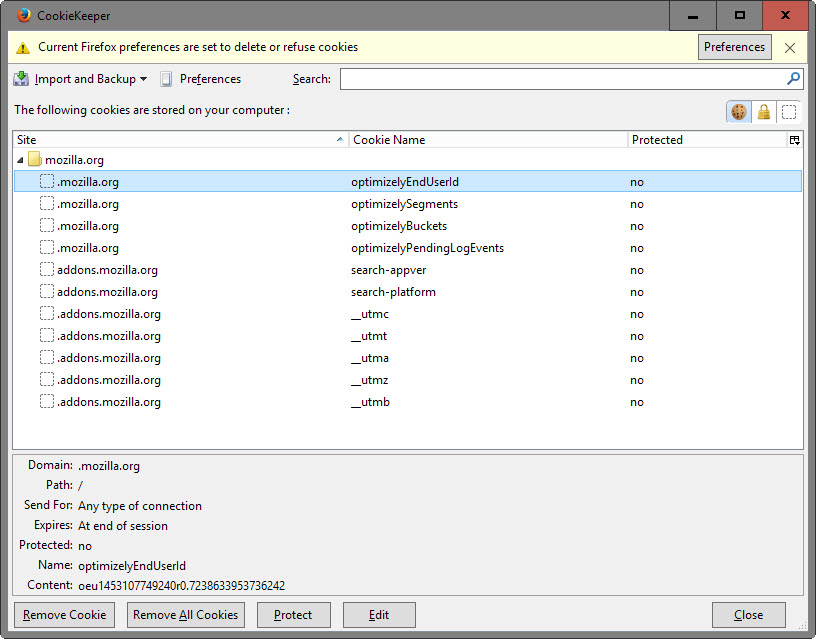Select the __utmz cookie row
This screenshot has height=639, width=816.
408,380
